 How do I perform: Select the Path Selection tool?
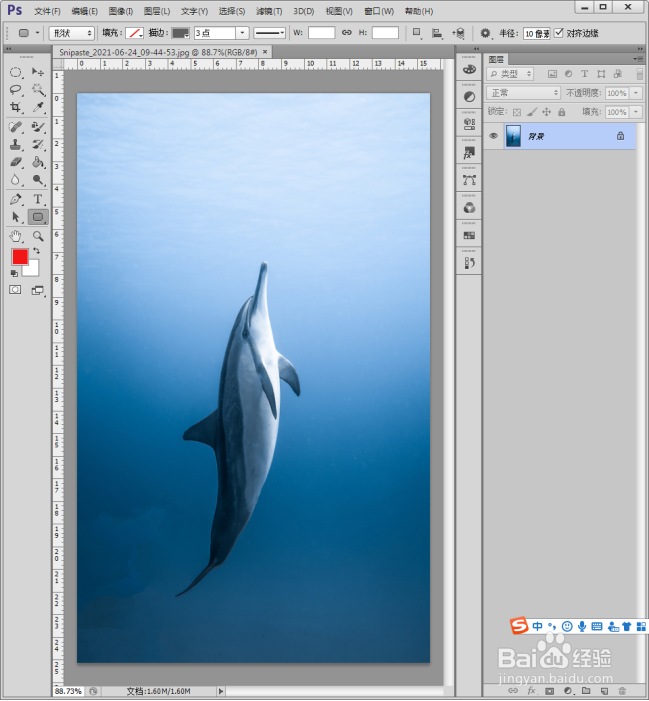16,217
